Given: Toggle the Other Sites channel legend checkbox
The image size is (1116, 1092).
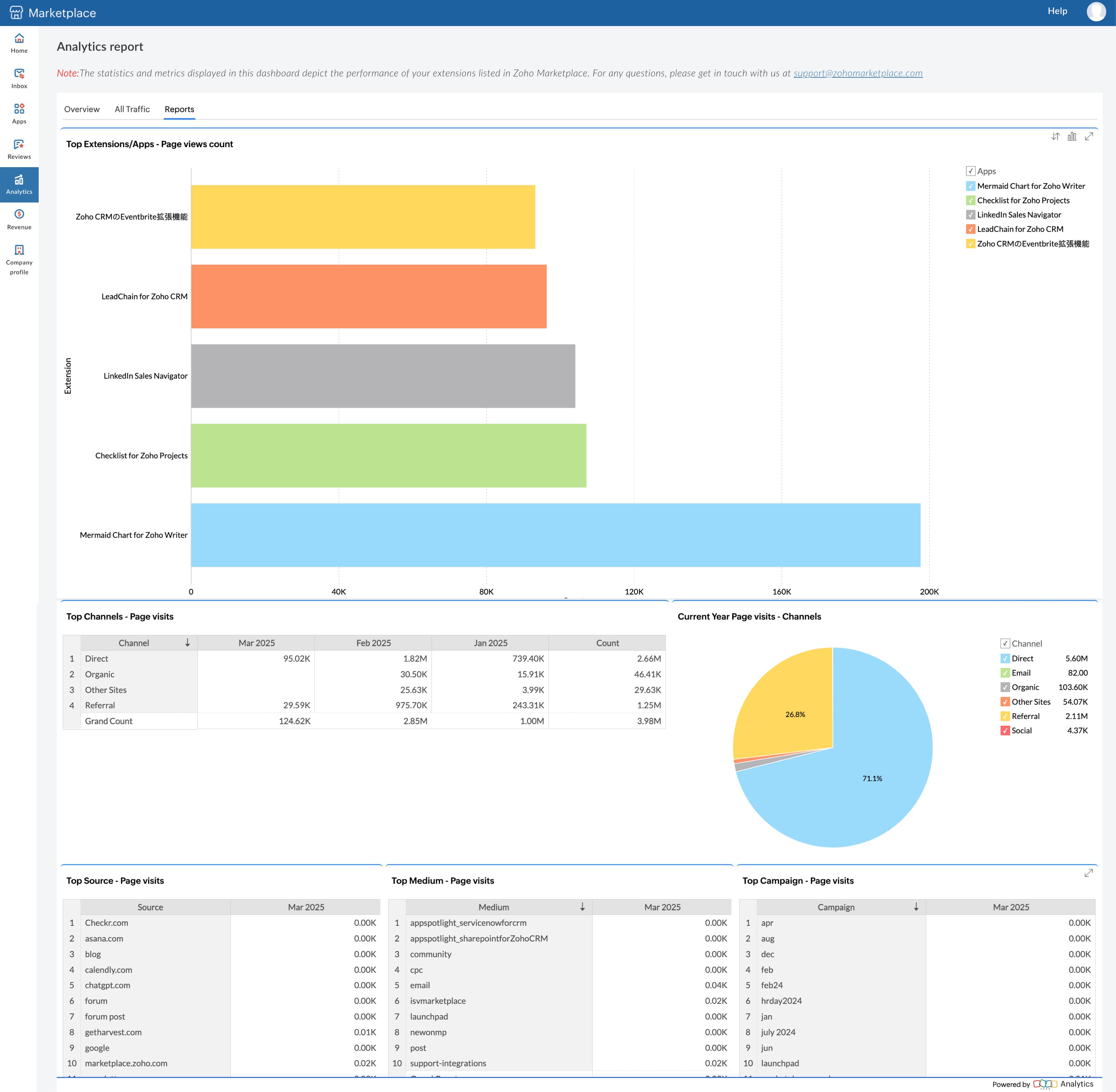Looking at the screenshot, I should 1005,702.
